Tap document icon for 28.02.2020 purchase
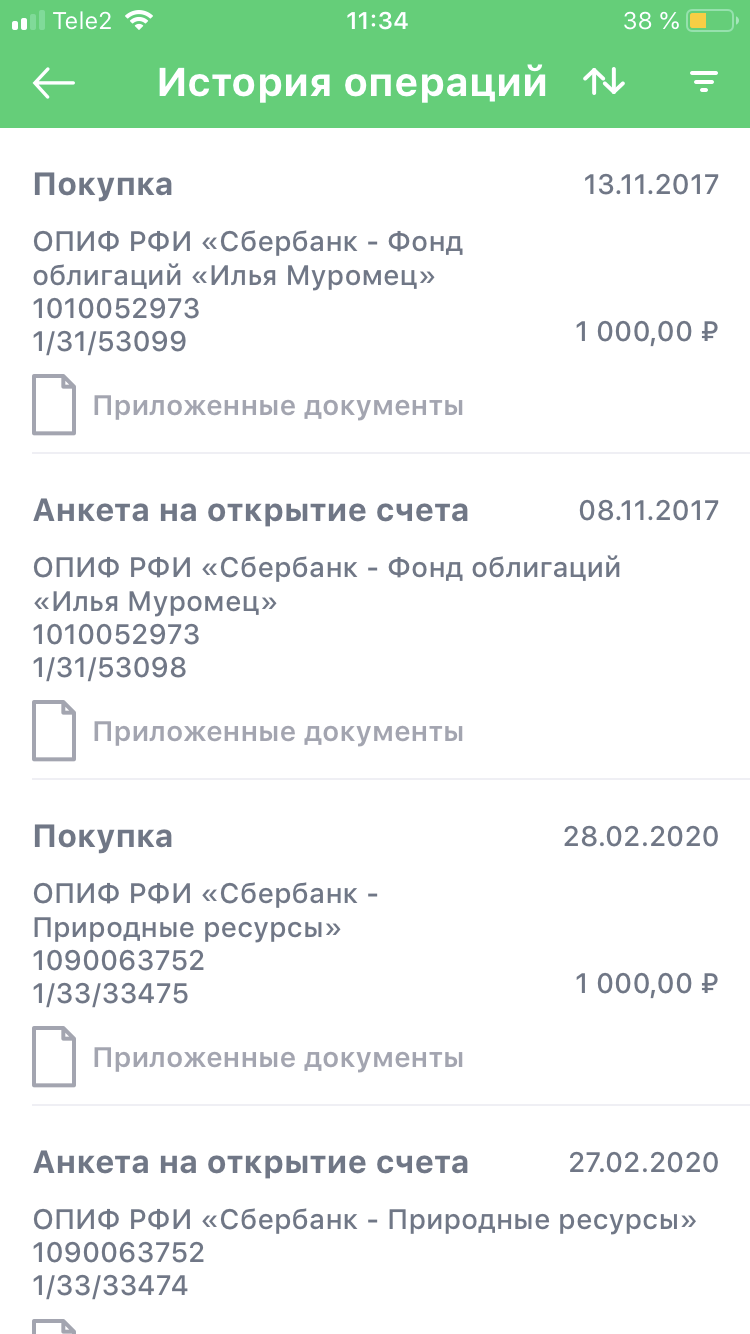The image size is (750, 1334). (54, 1057)
